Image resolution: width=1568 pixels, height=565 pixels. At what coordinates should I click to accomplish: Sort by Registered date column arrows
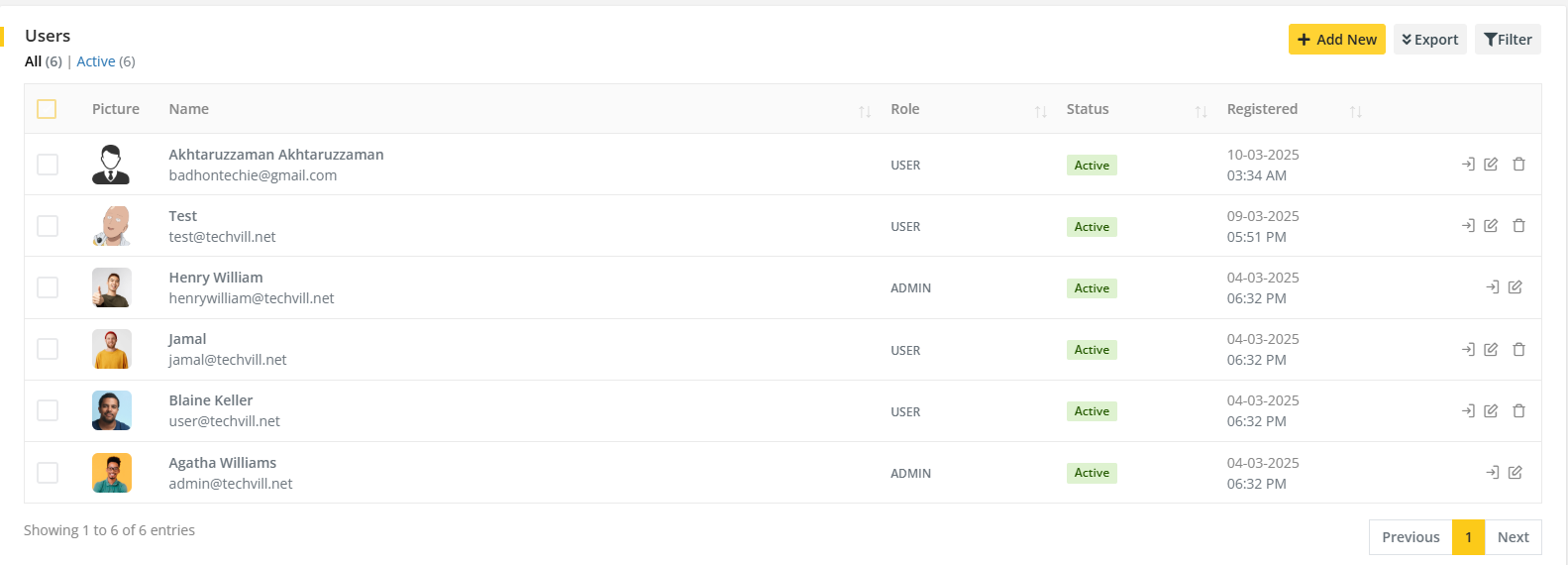click(1355, 111)
